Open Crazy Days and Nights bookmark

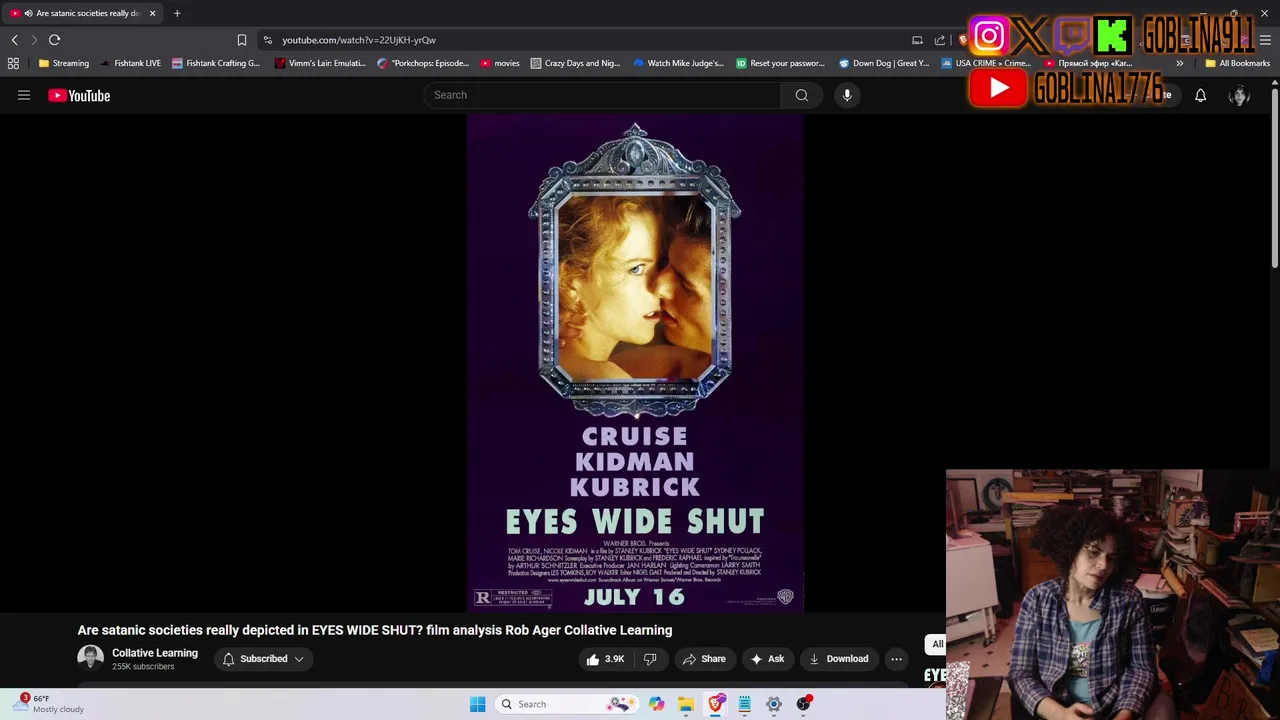coord(575,63)
